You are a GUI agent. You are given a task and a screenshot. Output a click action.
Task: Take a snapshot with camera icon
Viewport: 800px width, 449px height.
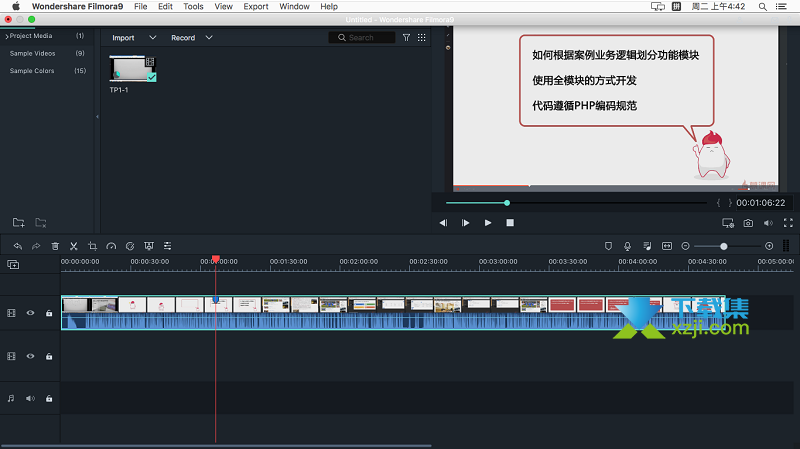coord(748,223)
